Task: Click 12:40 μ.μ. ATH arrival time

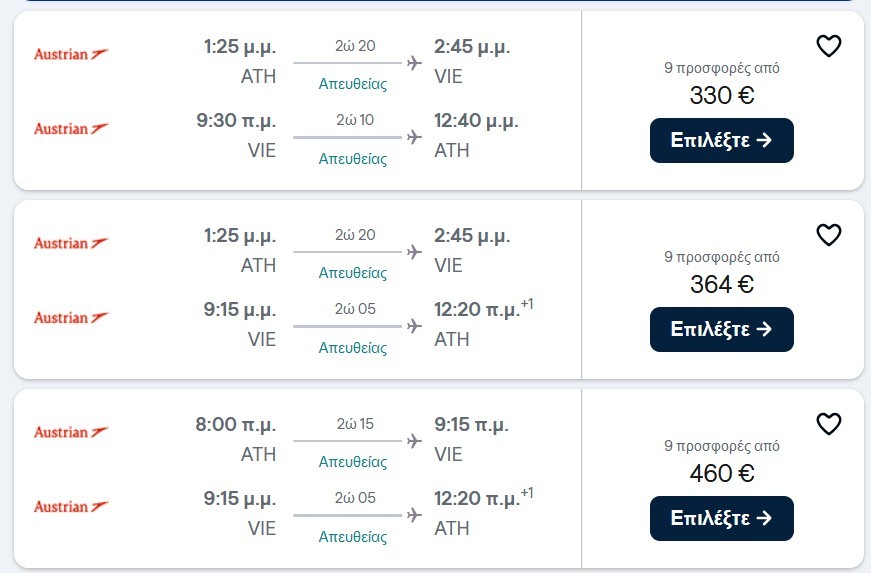Action: tap(476, 120)
